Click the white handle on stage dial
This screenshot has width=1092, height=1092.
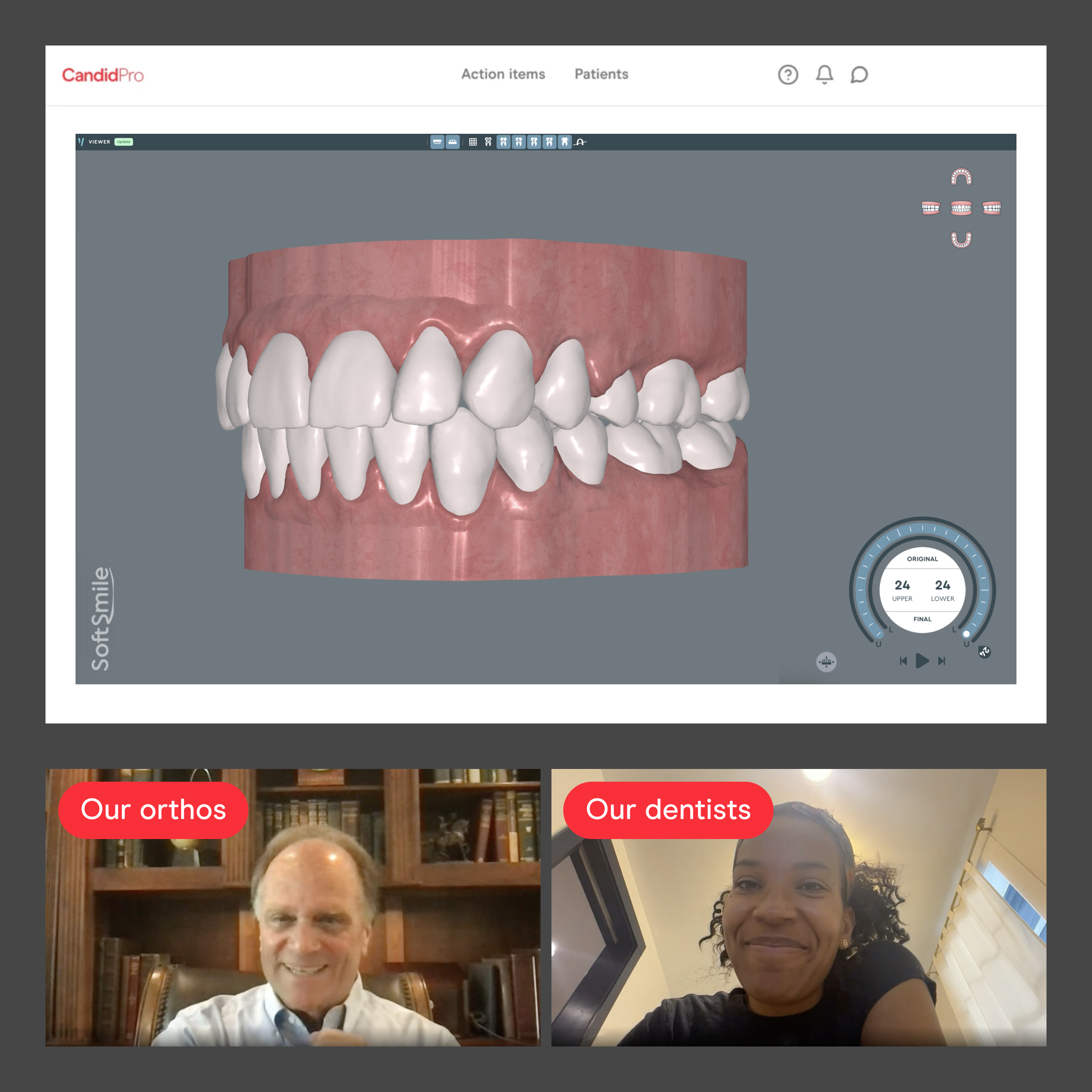[x=966, y=634]
